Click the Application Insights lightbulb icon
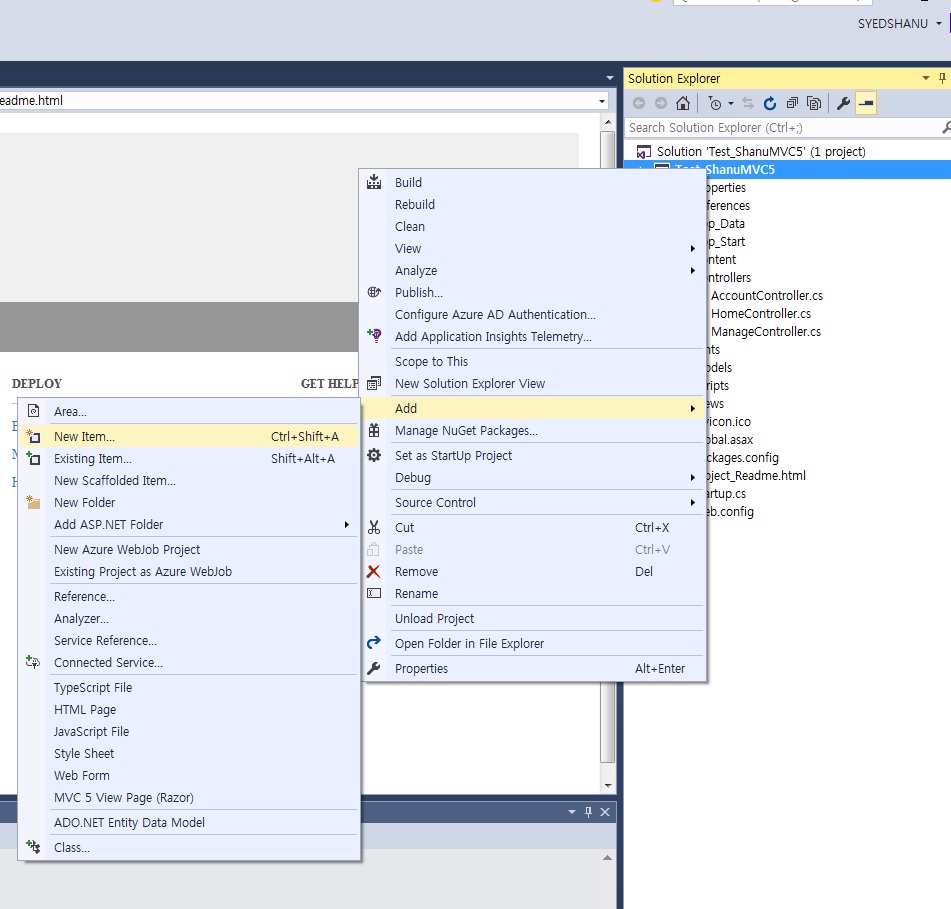951x909 pixels. (x=374, y=335)
